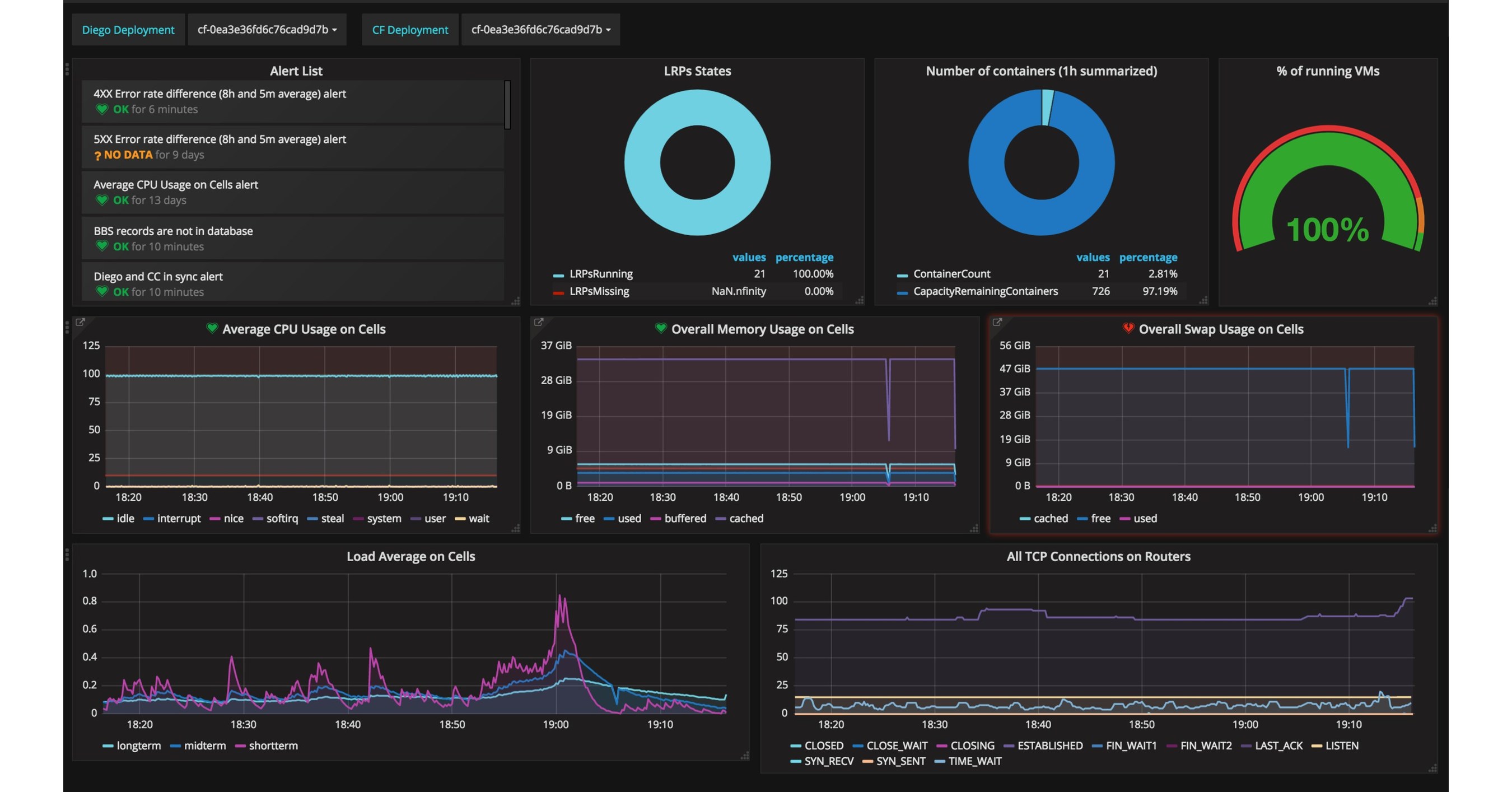The width and height of the screenshot is (1512, 792).
Task: Click OK heart icon on Average CPU alert
Action: [102, 200]
